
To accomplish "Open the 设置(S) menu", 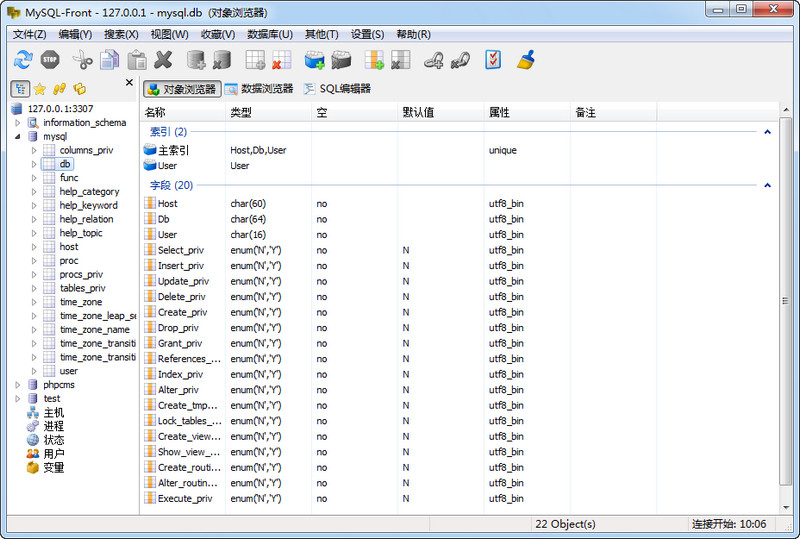I will pyautogui.click(x=367, y=34).
